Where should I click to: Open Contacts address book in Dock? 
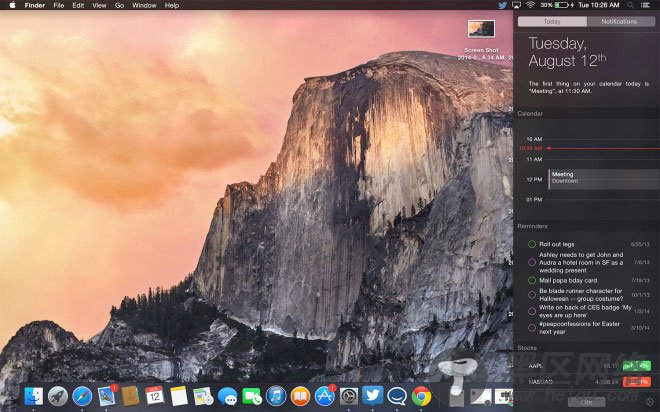click(130, 396)
